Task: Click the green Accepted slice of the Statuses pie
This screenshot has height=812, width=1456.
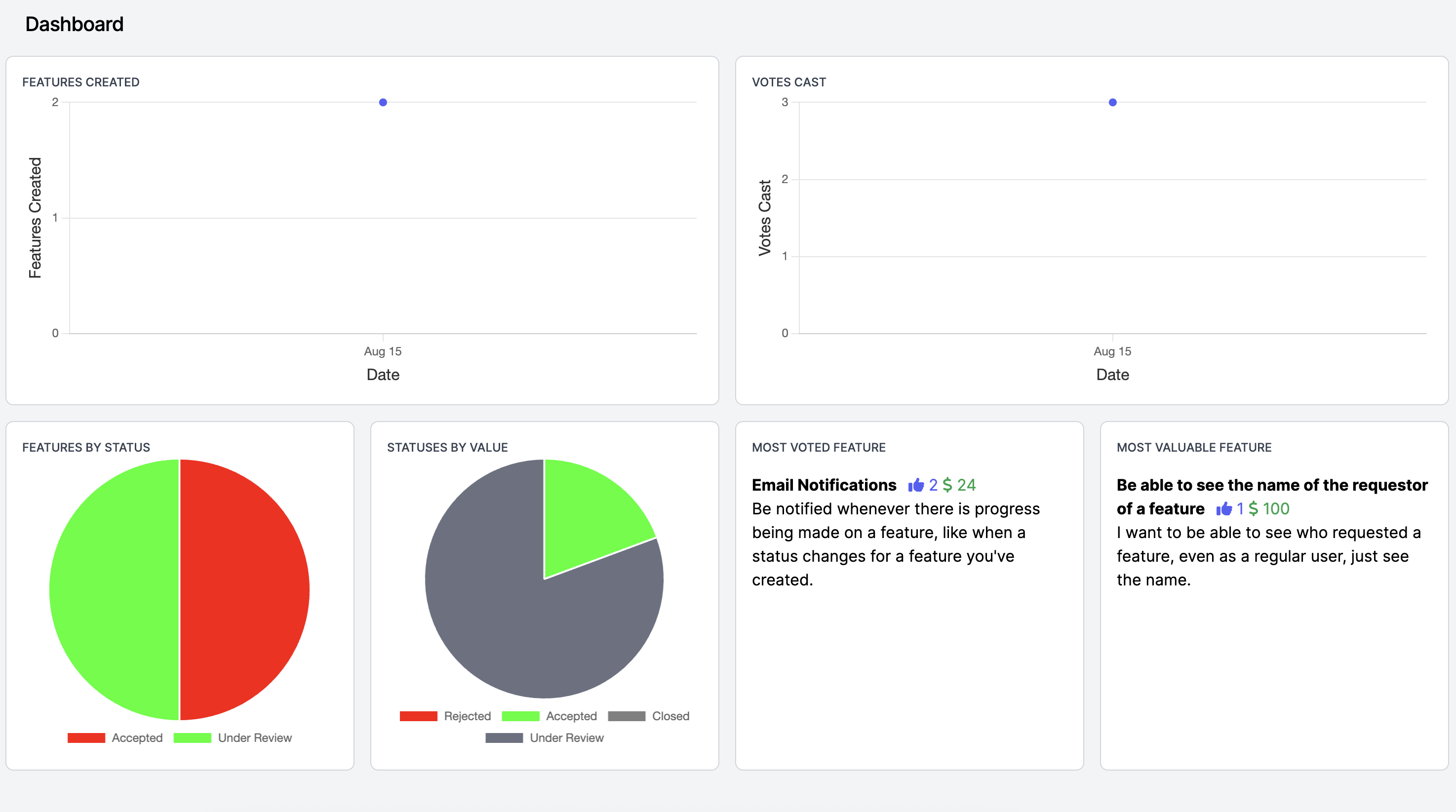Action: pos(593,514)
